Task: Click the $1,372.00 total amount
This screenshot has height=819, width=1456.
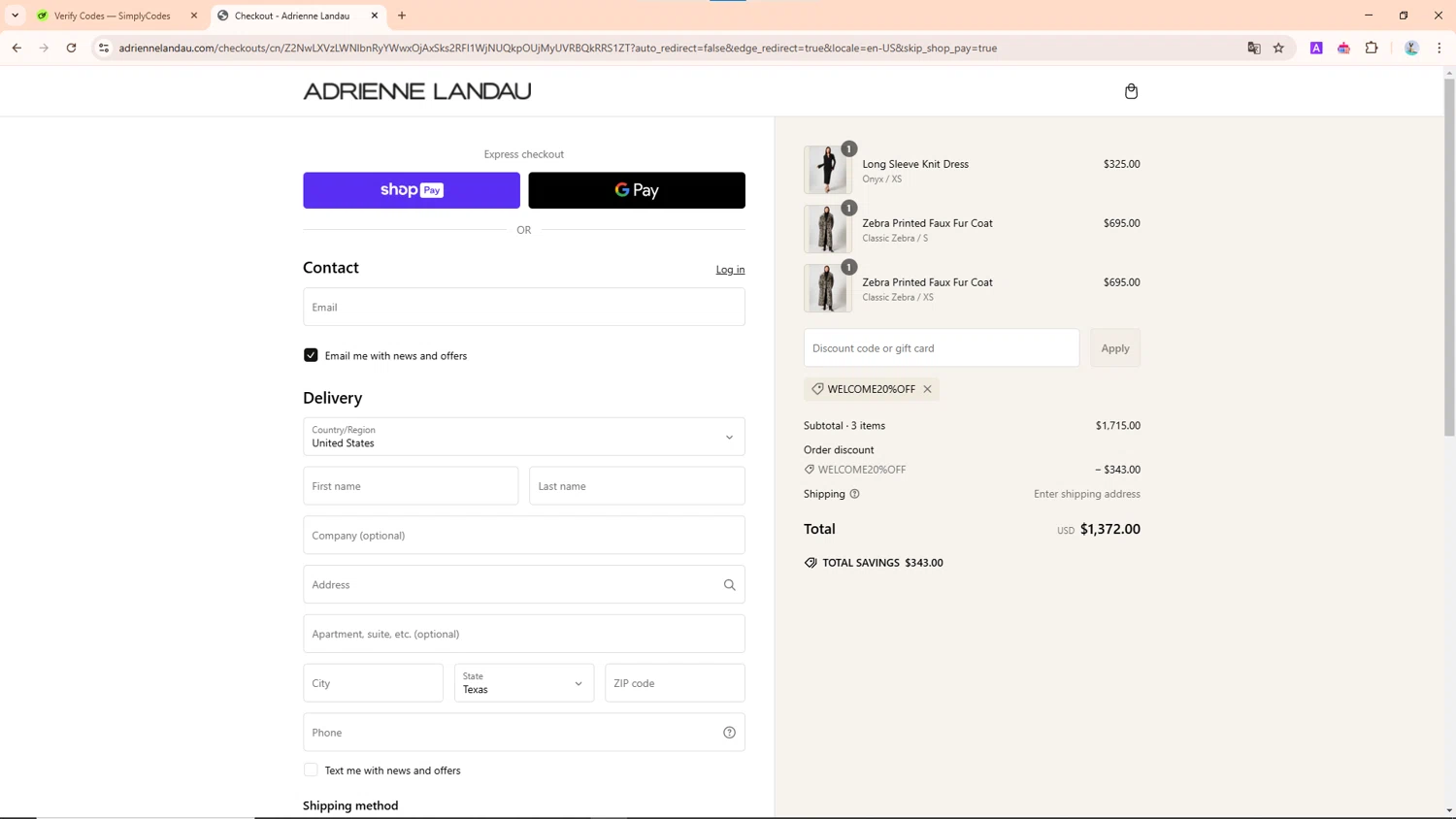Action: 1110,529
